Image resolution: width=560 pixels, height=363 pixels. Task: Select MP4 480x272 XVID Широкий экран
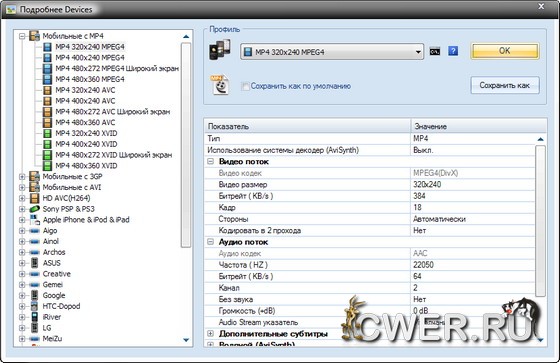[114, 155]
